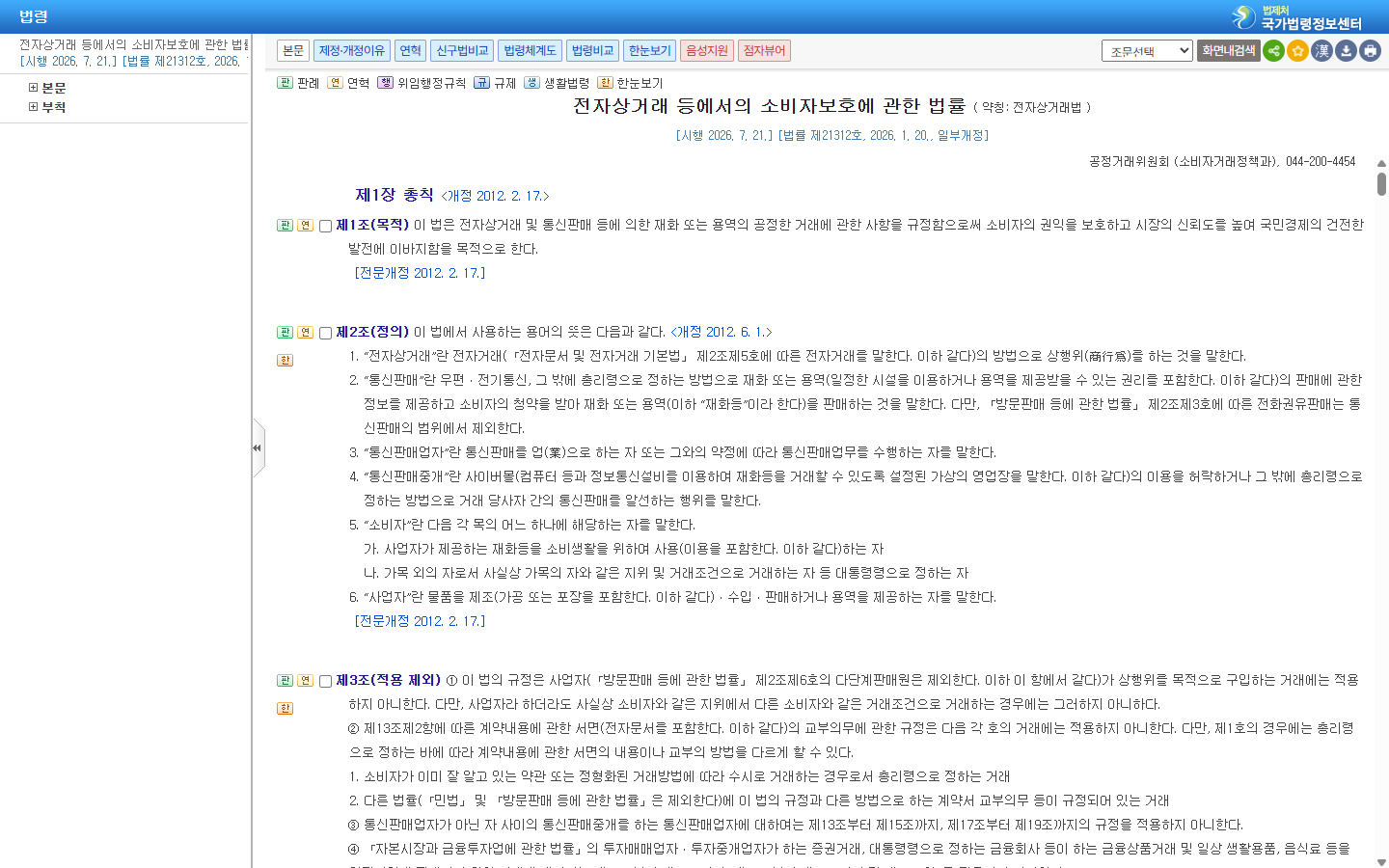Check the 제1조(목적) checkbox

[x=325, y=226]
